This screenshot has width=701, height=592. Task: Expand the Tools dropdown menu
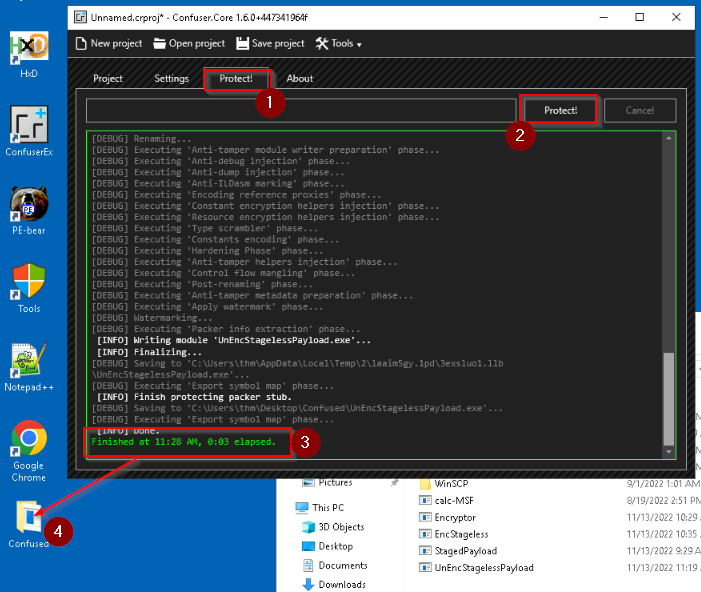(x=339, y=43)
